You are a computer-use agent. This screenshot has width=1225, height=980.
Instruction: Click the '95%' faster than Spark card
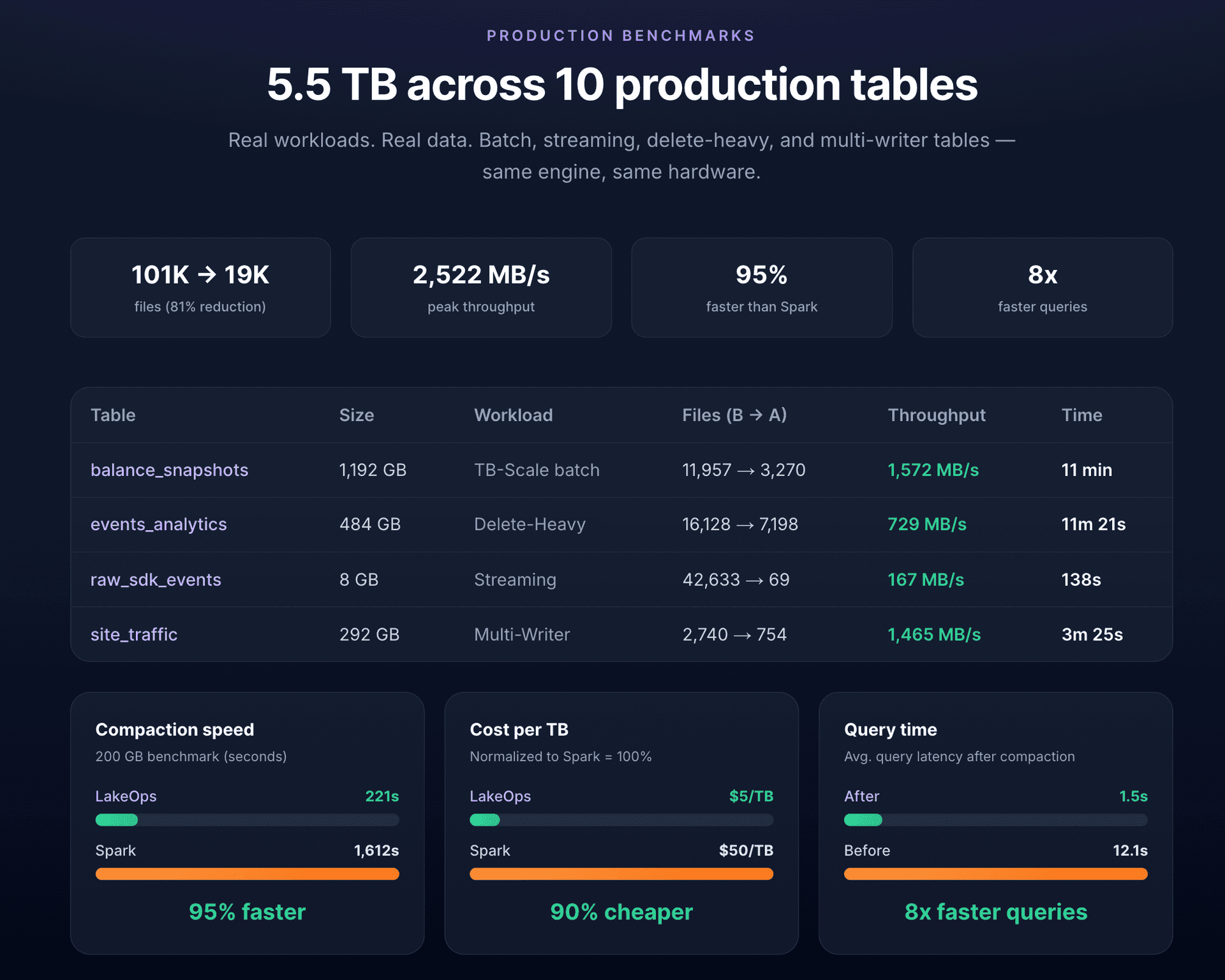click(762, 288)
